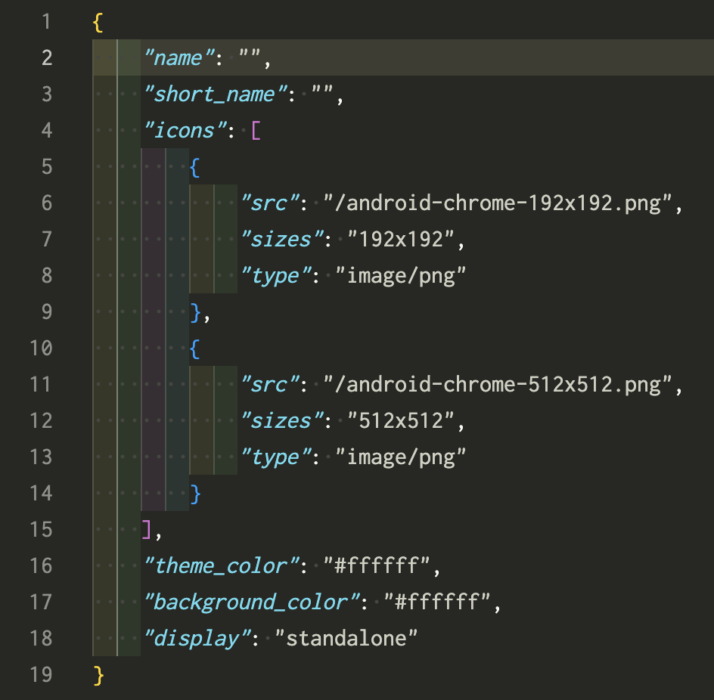This screenshot has height=700, width=714.
Task: Click the "src" key on line 11
Action: (270, 385)
